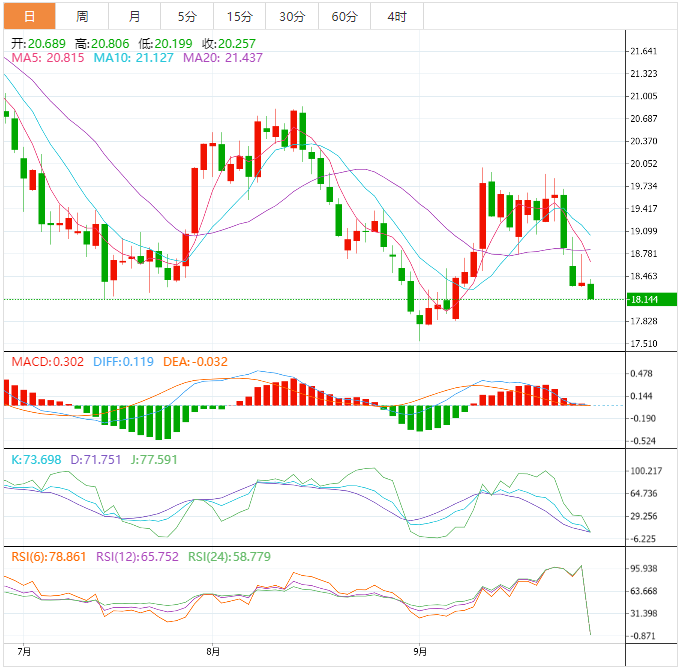Select the 日 daily chart tab

click(x=30, y=17)
